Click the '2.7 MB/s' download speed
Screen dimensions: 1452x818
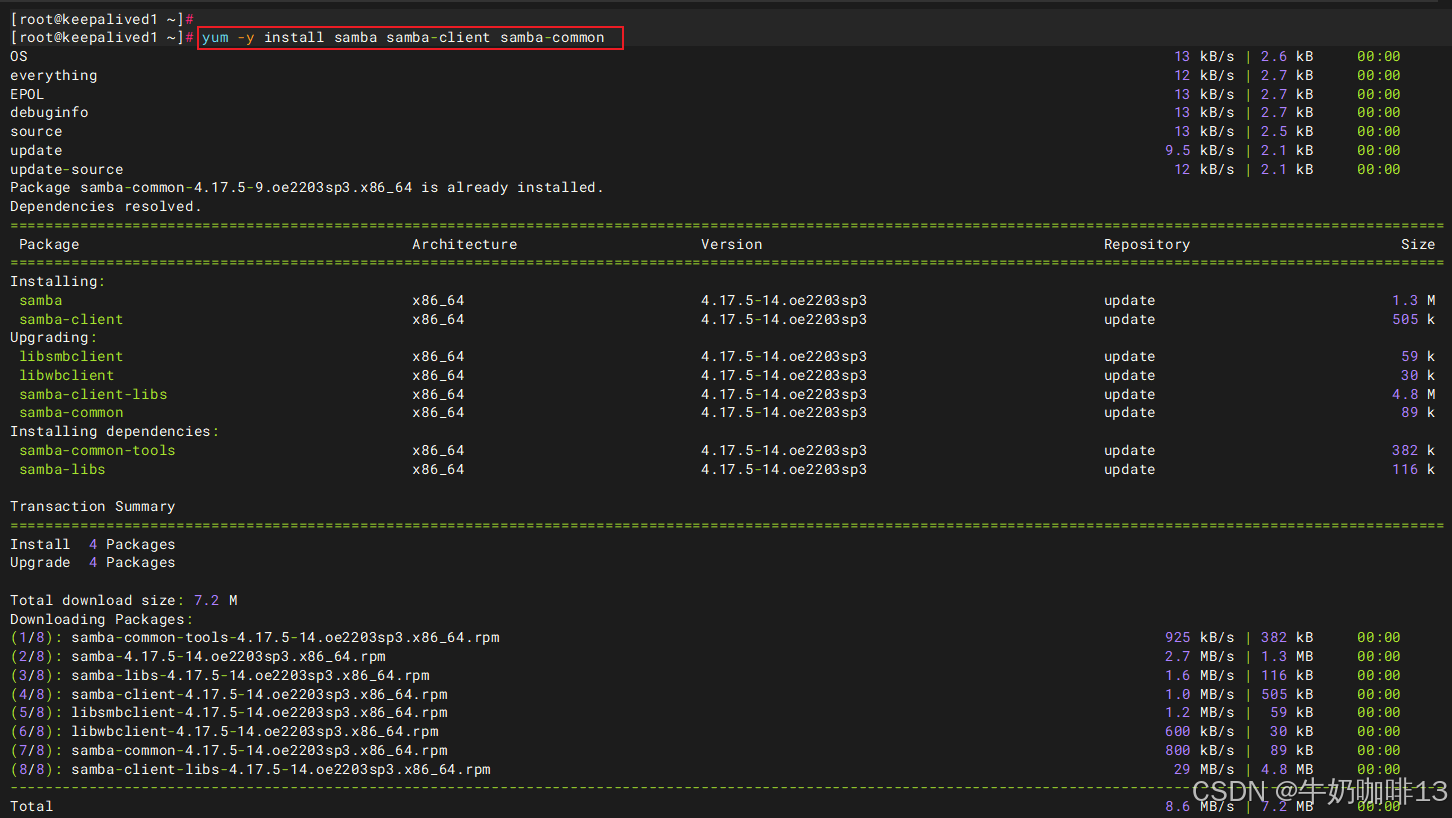(1200, 657)
